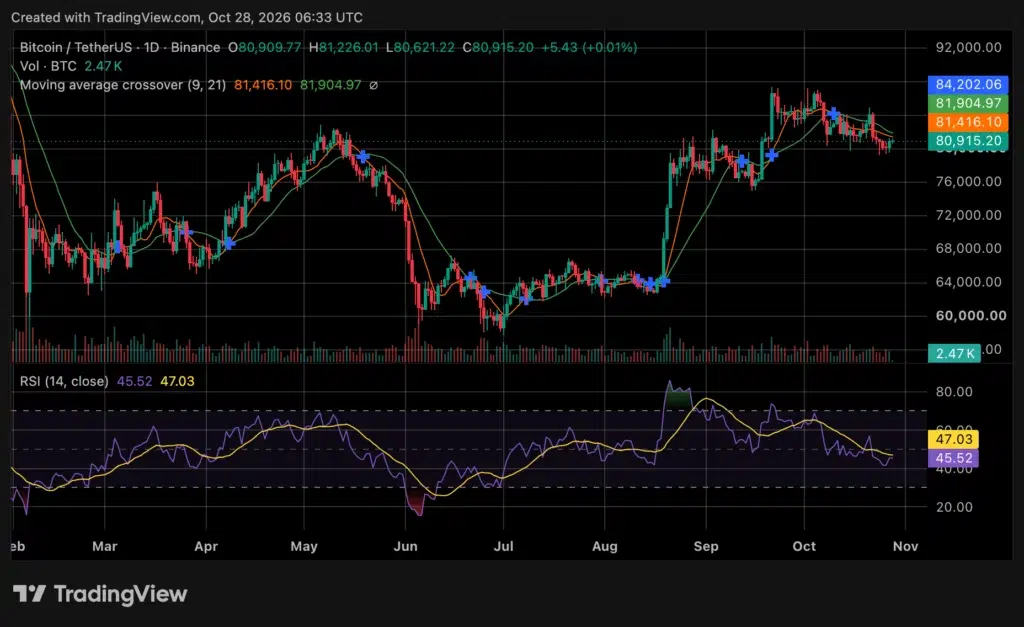Viewport: 1024px width, 627px height.
Task: Click the Mar label on the time axis
Action: [104, 546]
